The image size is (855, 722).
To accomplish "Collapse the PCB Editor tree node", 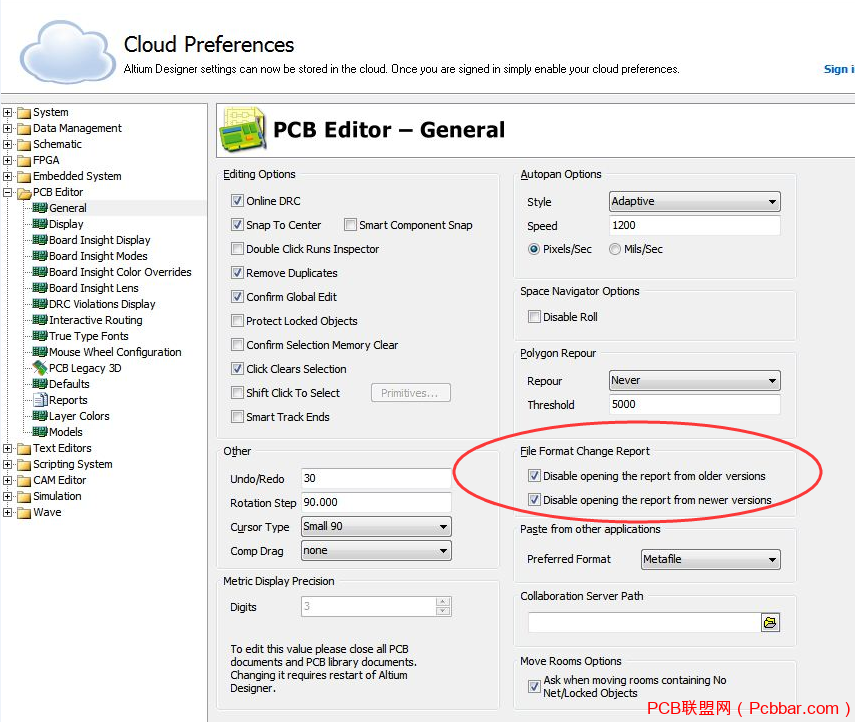I will 7,192.
